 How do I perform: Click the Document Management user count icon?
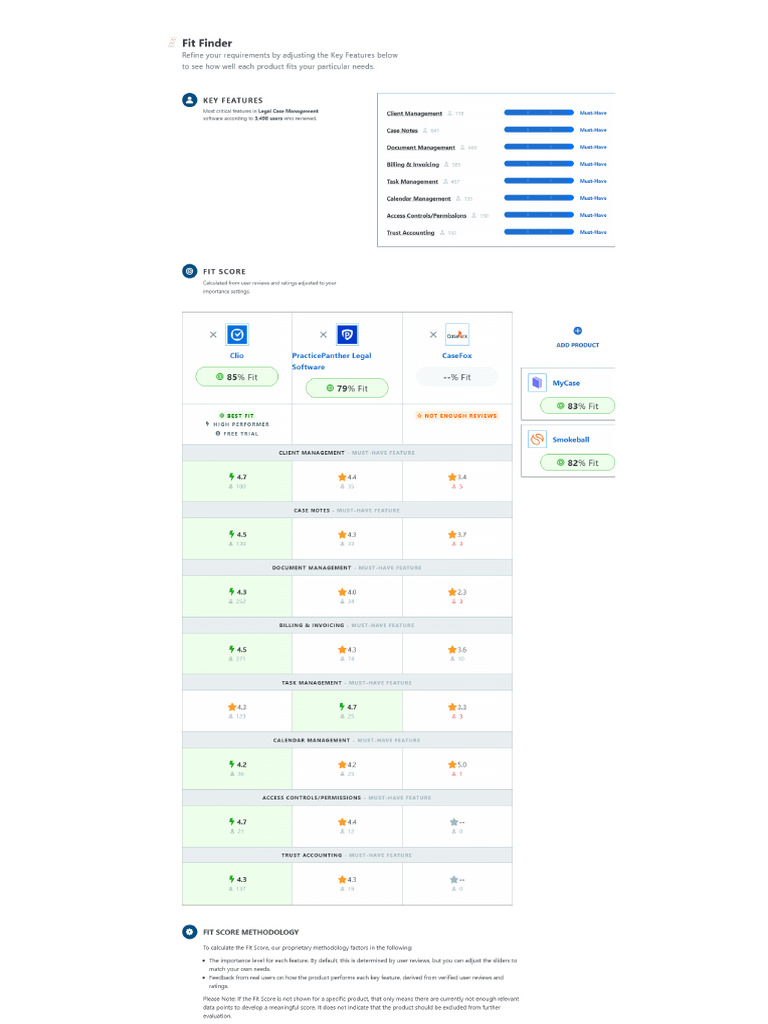click(463, 148)
